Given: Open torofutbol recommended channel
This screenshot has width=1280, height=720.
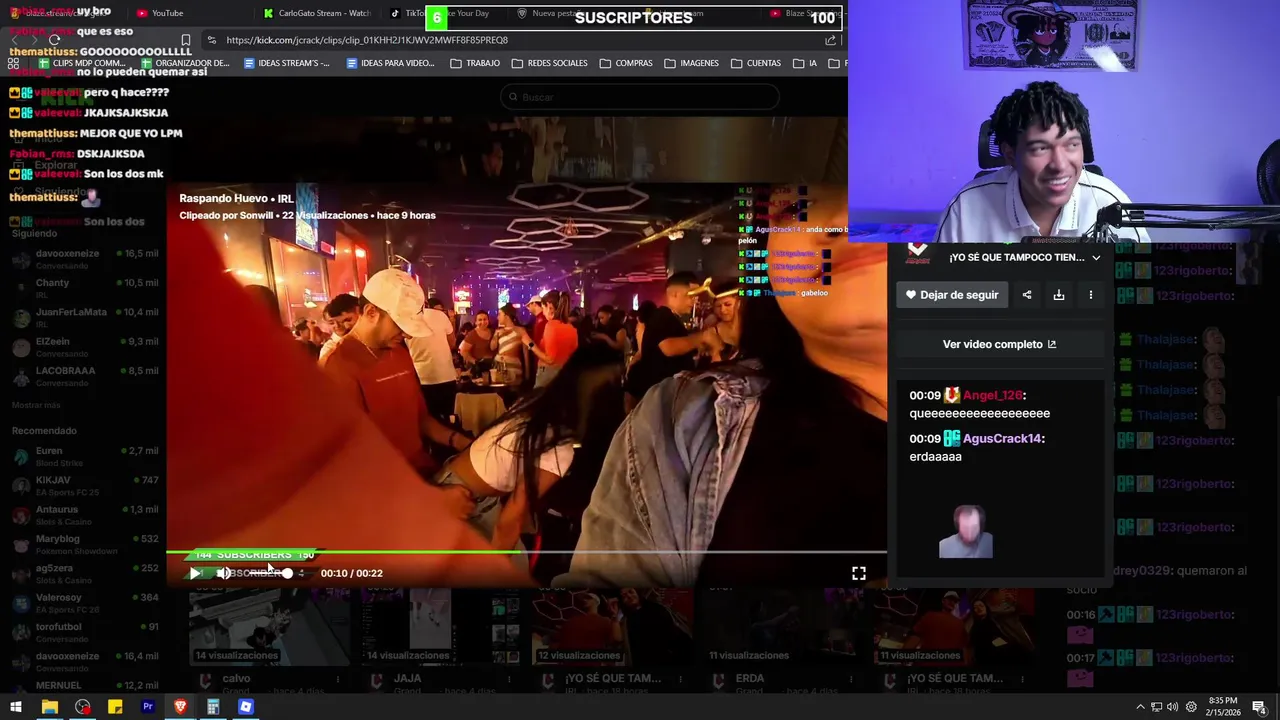Looking at the screenshot, I should [85, 632].
